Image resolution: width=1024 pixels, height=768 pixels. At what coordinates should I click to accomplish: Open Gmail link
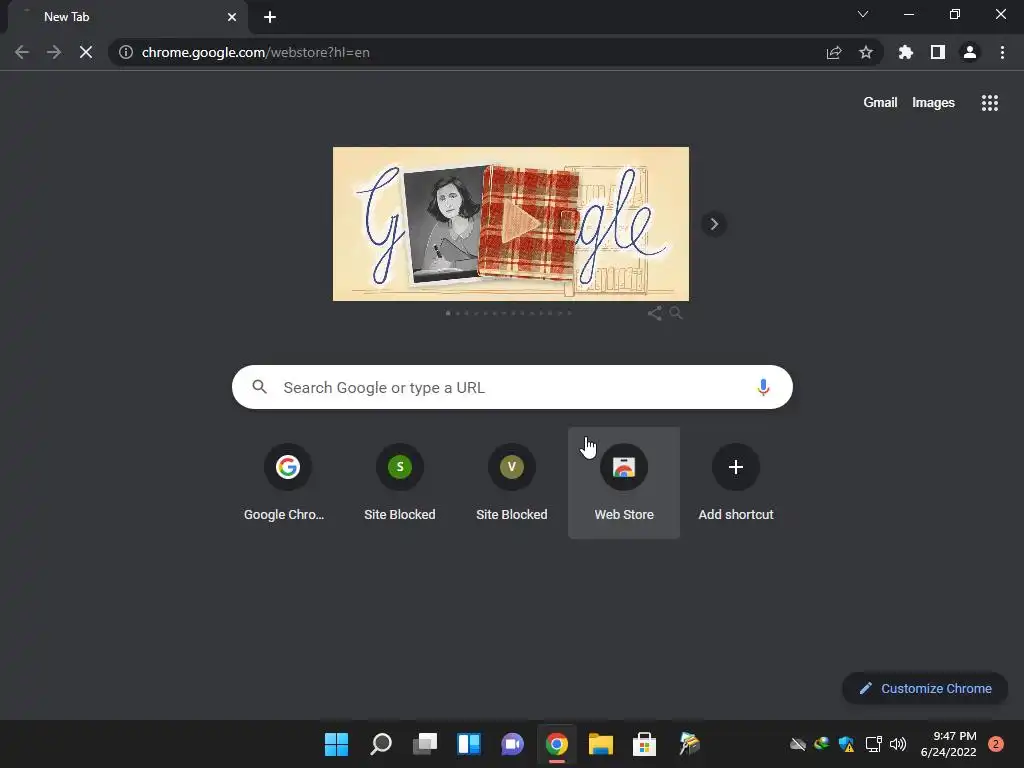pos(880,103)
